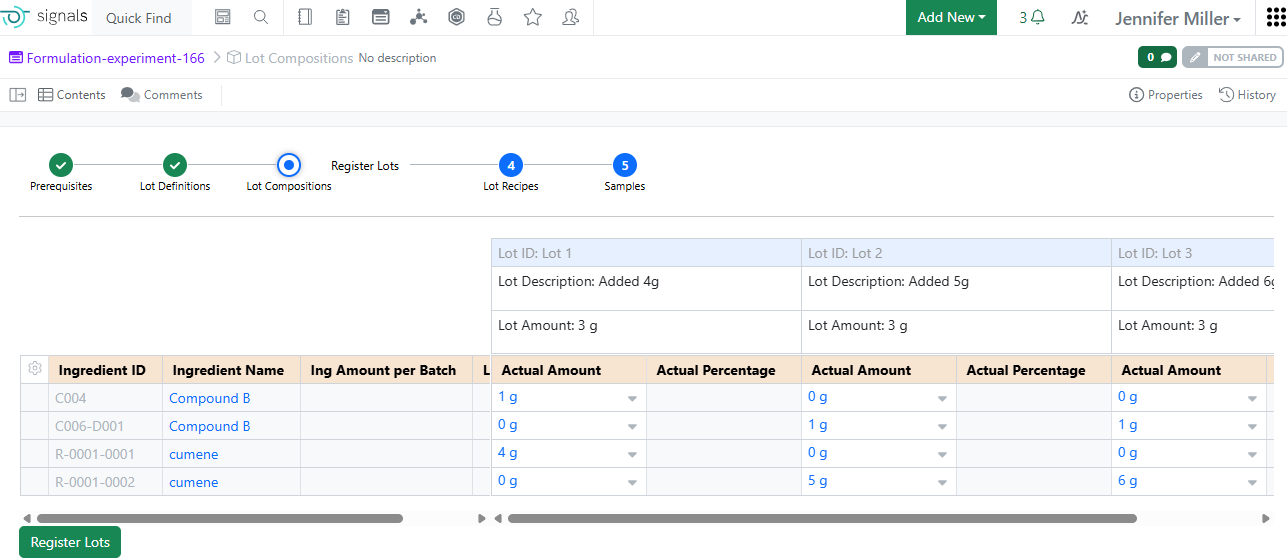Image resolution: width=1287 pixels, height=560 pixels.
Task: Click the table settings gear icon
Action: (x=35, y=369)
